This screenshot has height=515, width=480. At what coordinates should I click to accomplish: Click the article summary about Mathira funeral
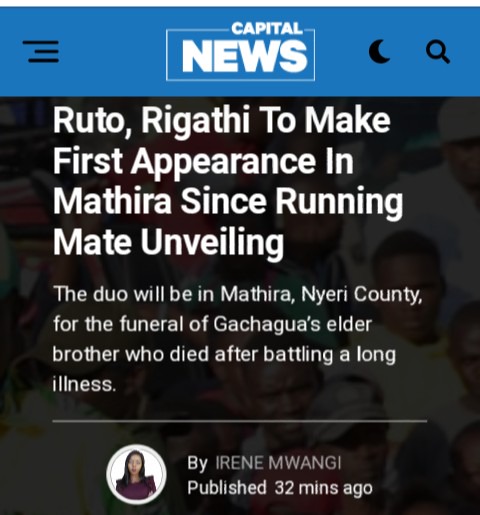tap(237, 339)
